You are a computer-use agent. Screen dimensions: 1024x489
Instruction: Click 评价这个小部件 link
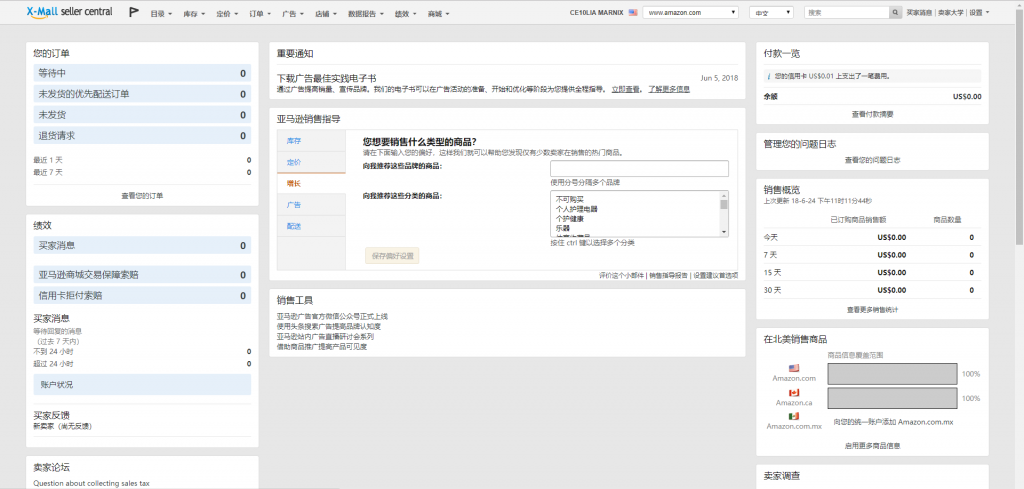(x=622, y=276)
